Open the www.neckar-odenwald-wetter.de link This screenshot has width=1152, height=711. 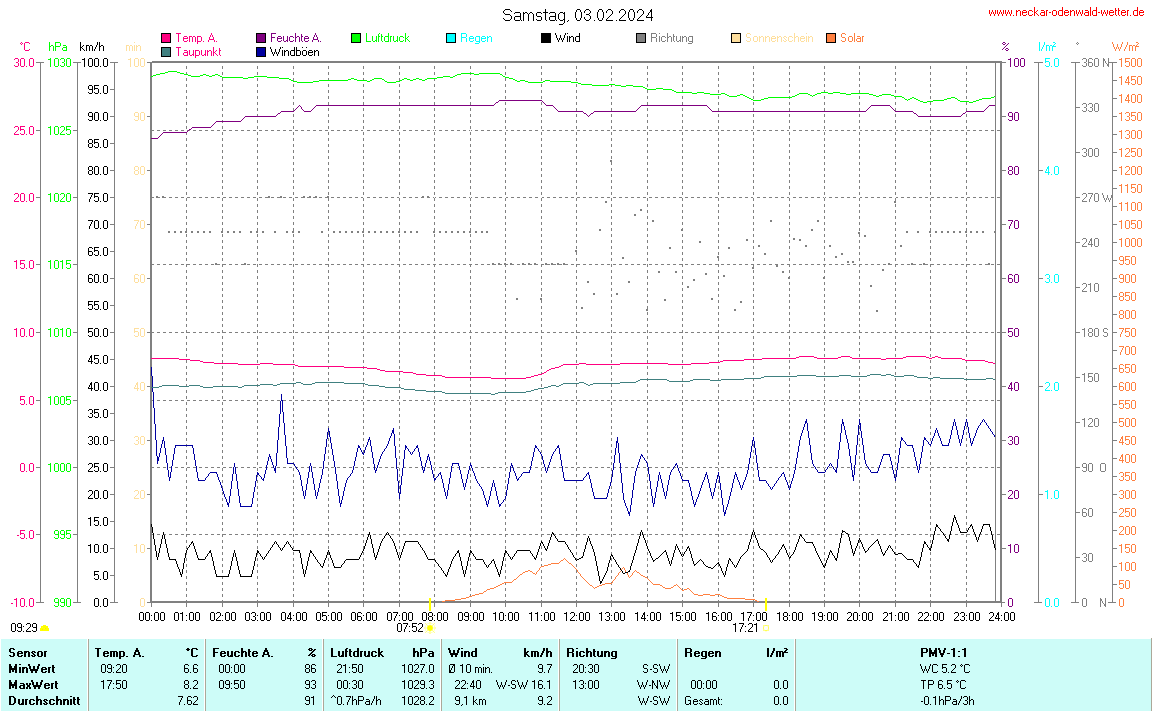point(1066,12)
